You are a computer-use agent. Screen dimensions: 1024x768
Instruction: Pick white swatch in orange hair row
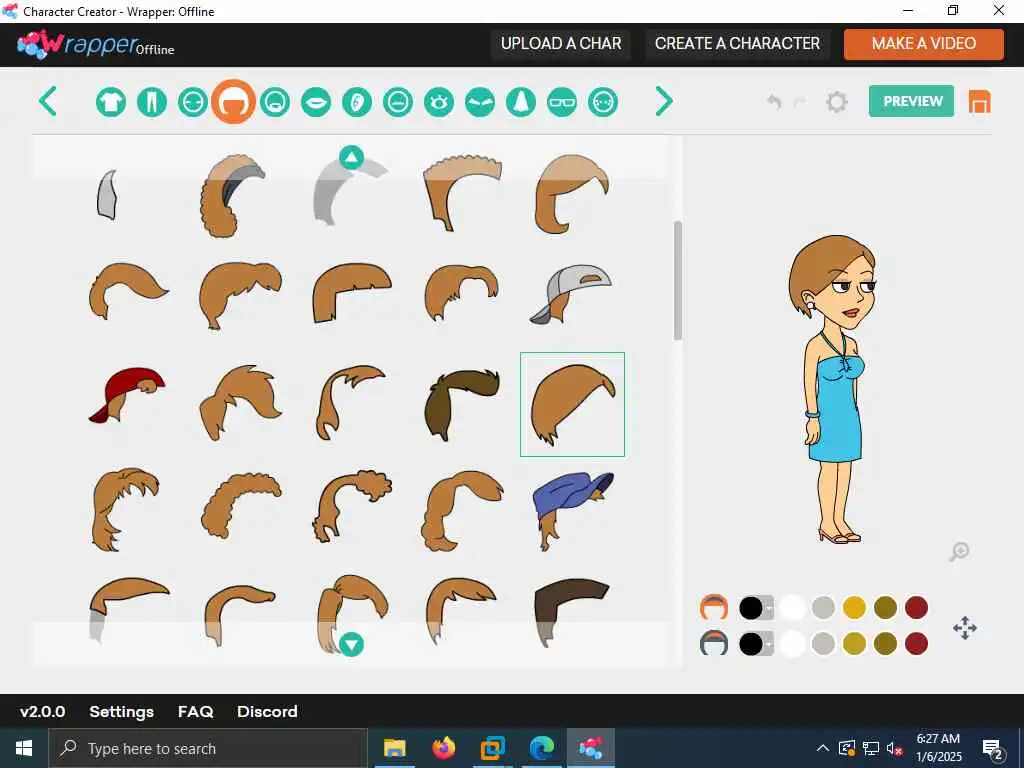pos(793,608)
